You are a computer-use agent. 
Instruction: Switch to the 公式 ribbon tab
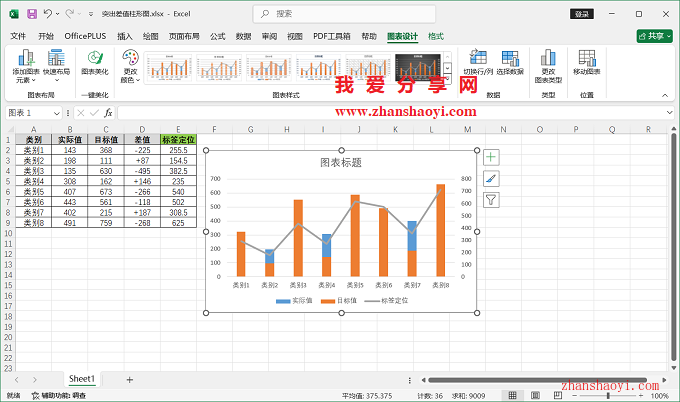[x=218, y=36]
